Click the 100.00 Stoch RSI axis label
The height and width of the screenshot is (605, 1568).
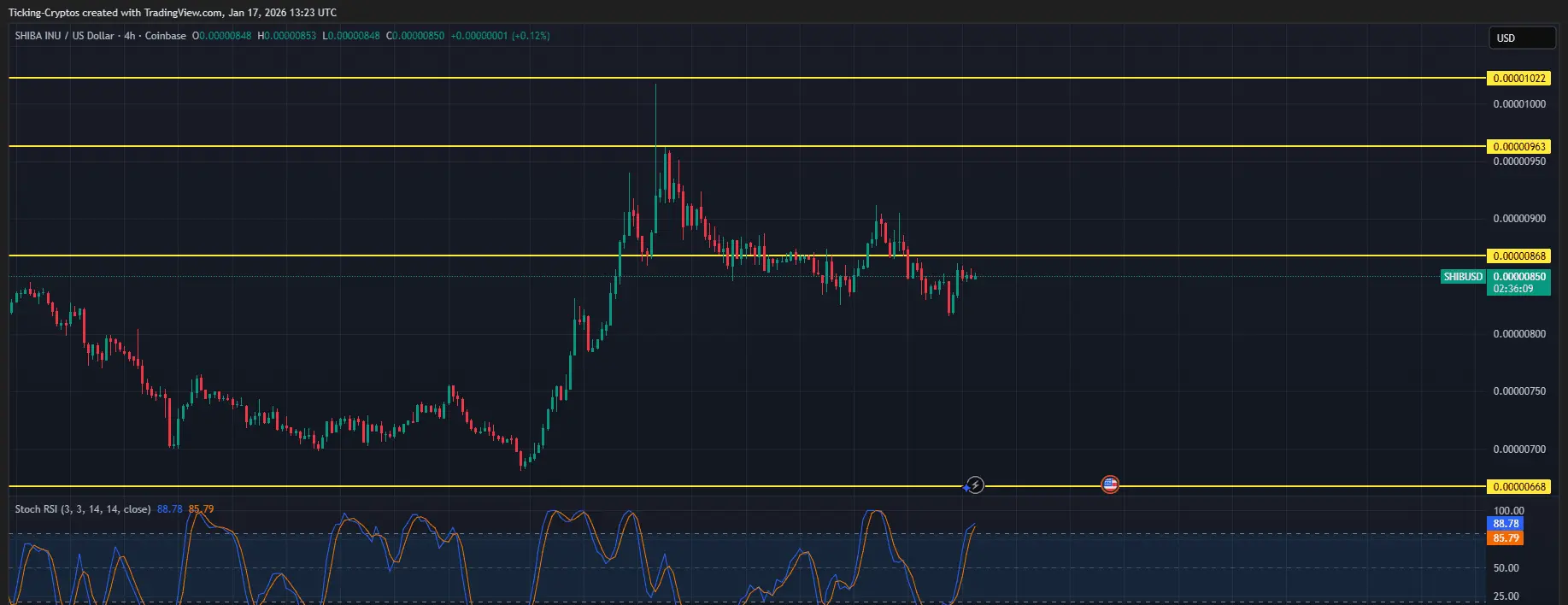pos(1509,511)
